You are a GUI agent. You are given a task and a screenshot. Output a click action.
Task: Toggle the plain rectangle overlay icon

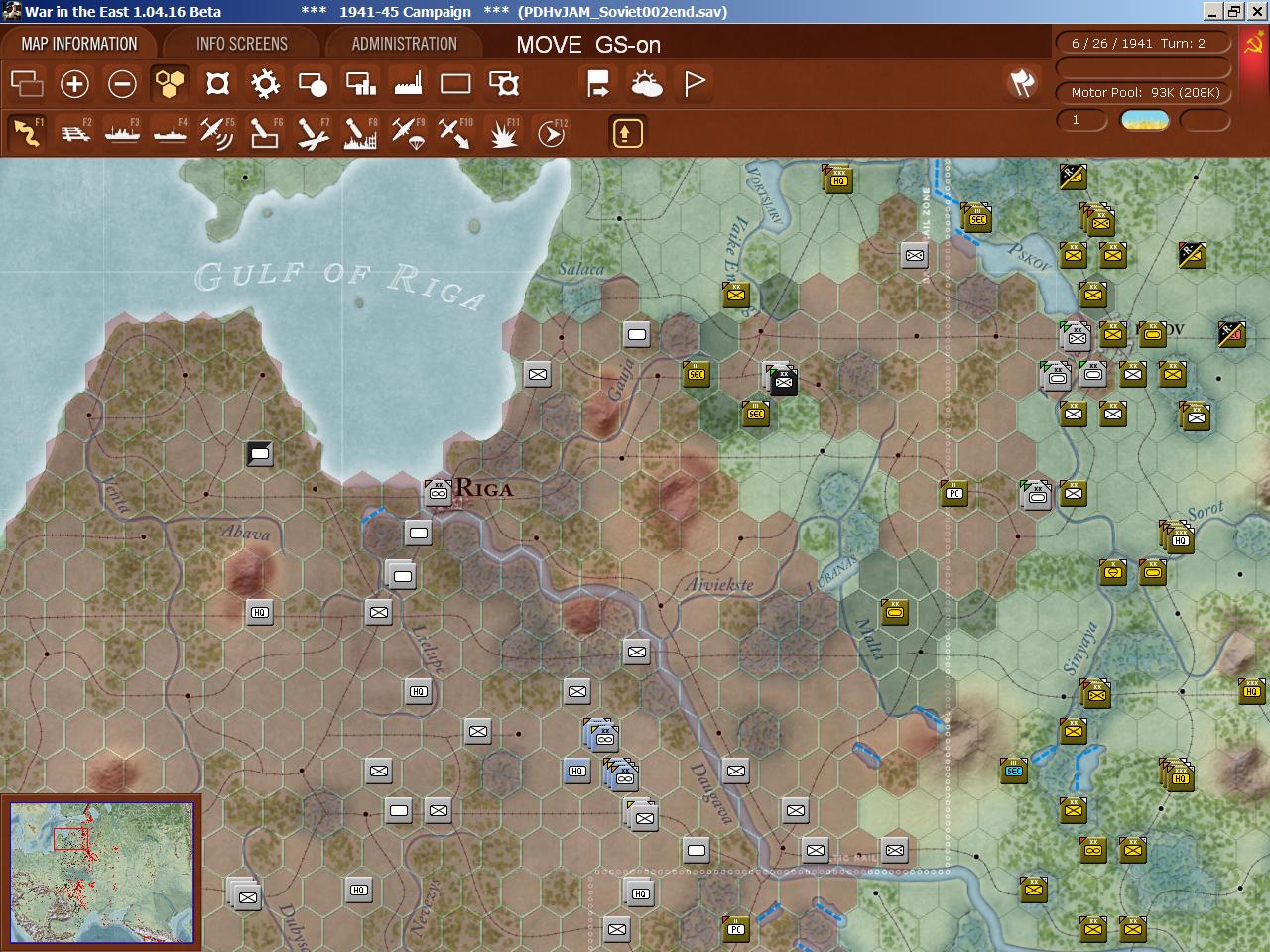455,84
